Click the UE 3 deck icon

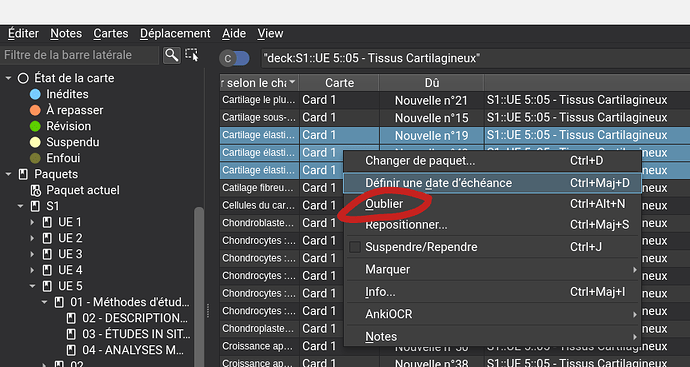(x=47, y=254)
